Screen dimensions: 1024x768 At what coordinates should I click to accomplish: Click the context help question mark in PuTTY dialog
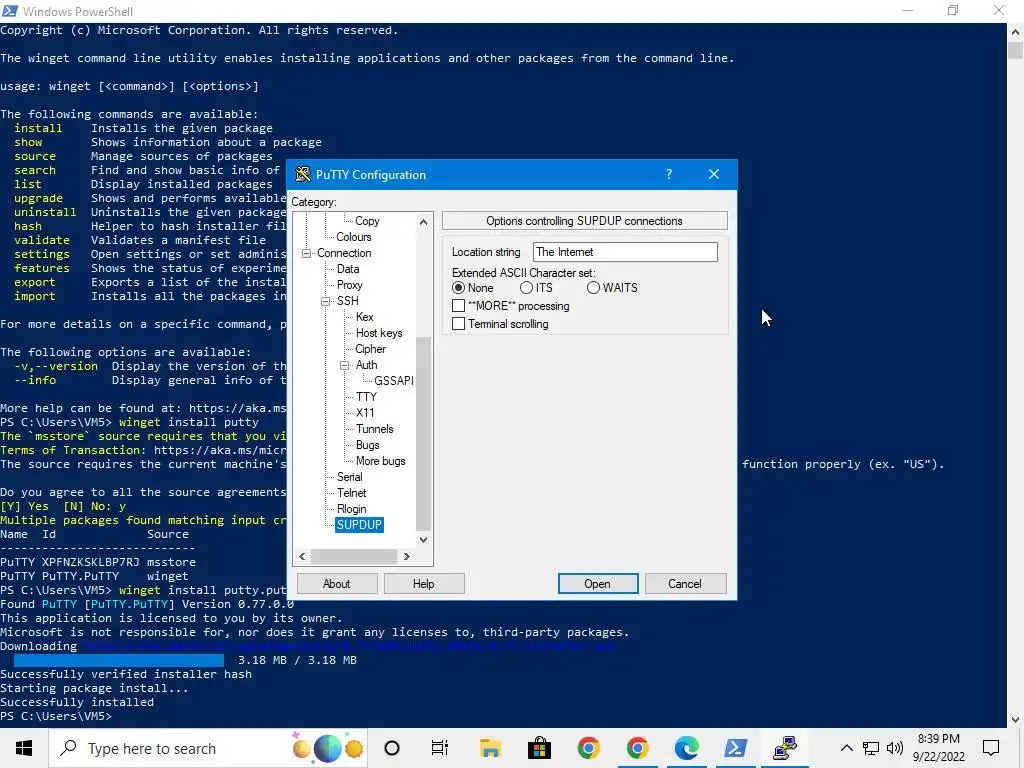point(669,174)
